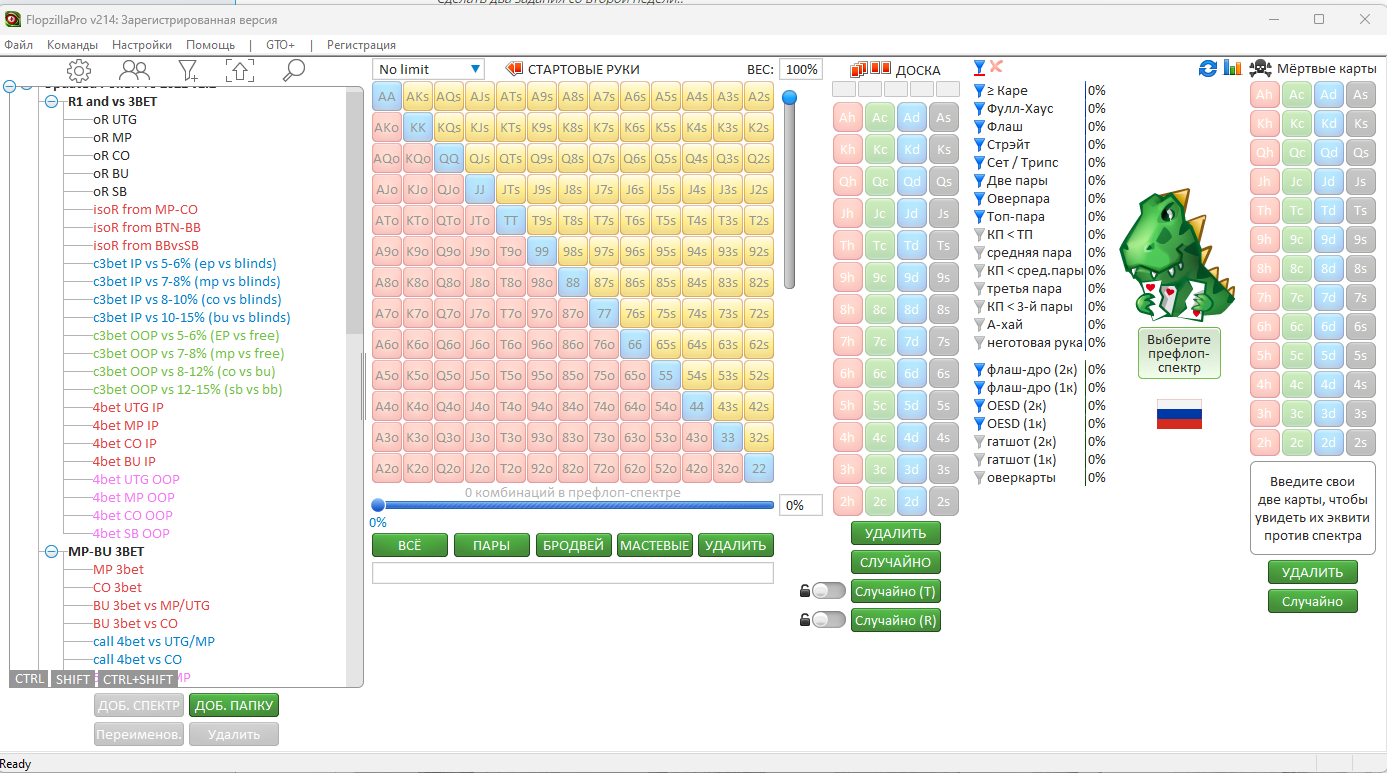The image size is (1387, 773).
Task: Click the skull icon beside Мёртвые карты
Action: [x=1260, y=68]
